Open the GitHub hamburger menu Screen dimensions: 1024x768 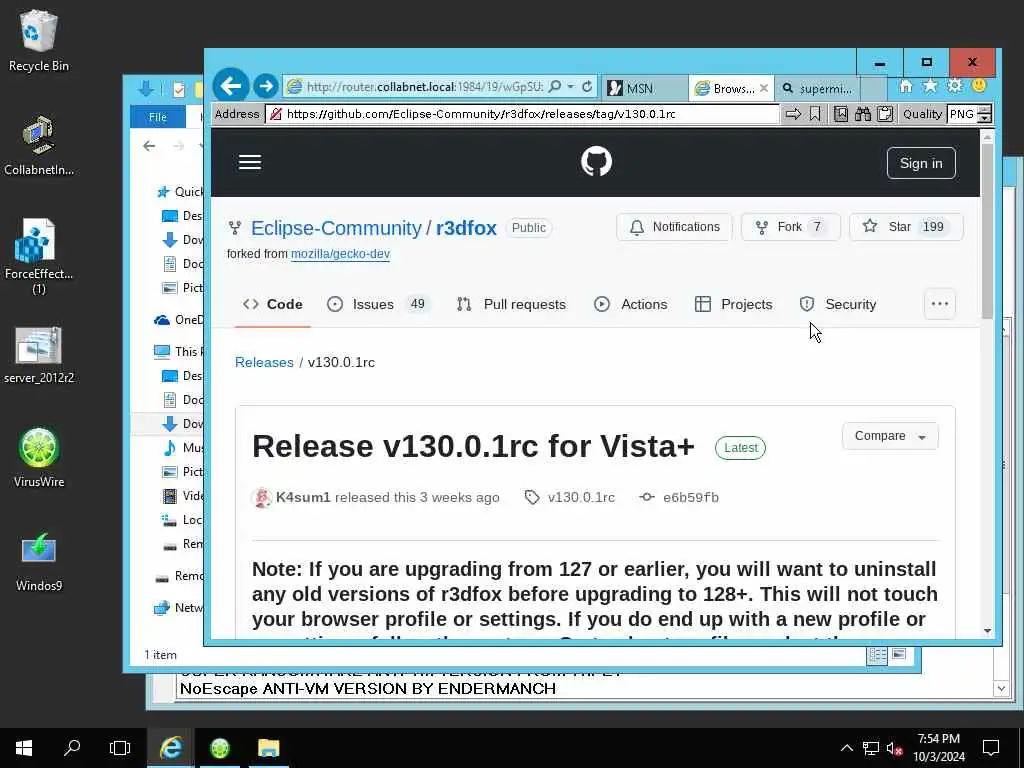point(249,162)
